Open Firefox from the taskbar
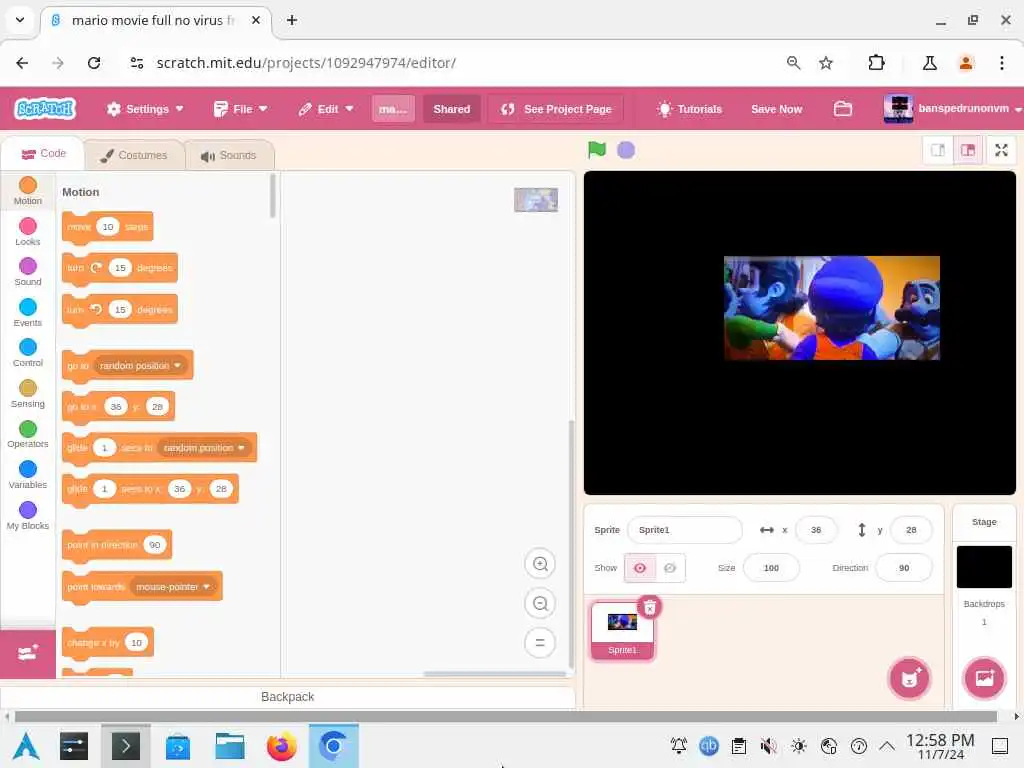1024x768 pixels. coord(281,746)
